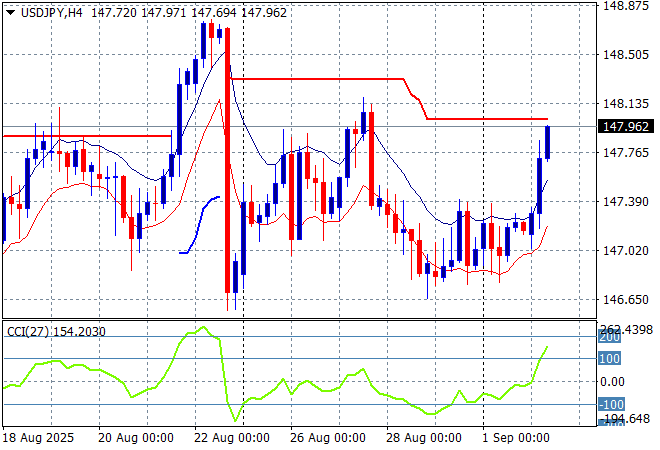Select the green CCI line's latest point
660x450 pixels.
coord(547,347)
